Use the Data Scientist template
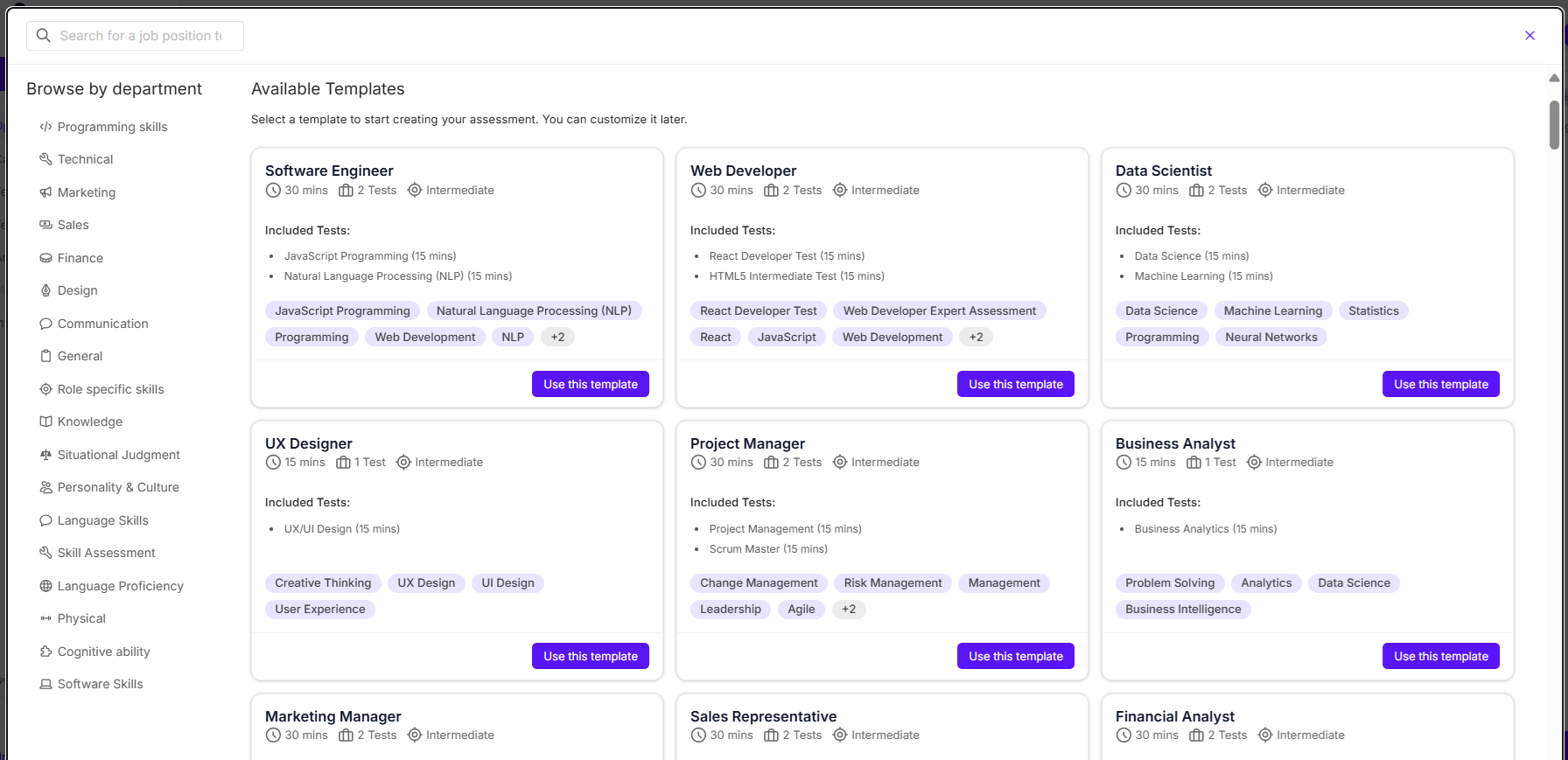Screen dimensions: 1568x760 [1440, 384]
